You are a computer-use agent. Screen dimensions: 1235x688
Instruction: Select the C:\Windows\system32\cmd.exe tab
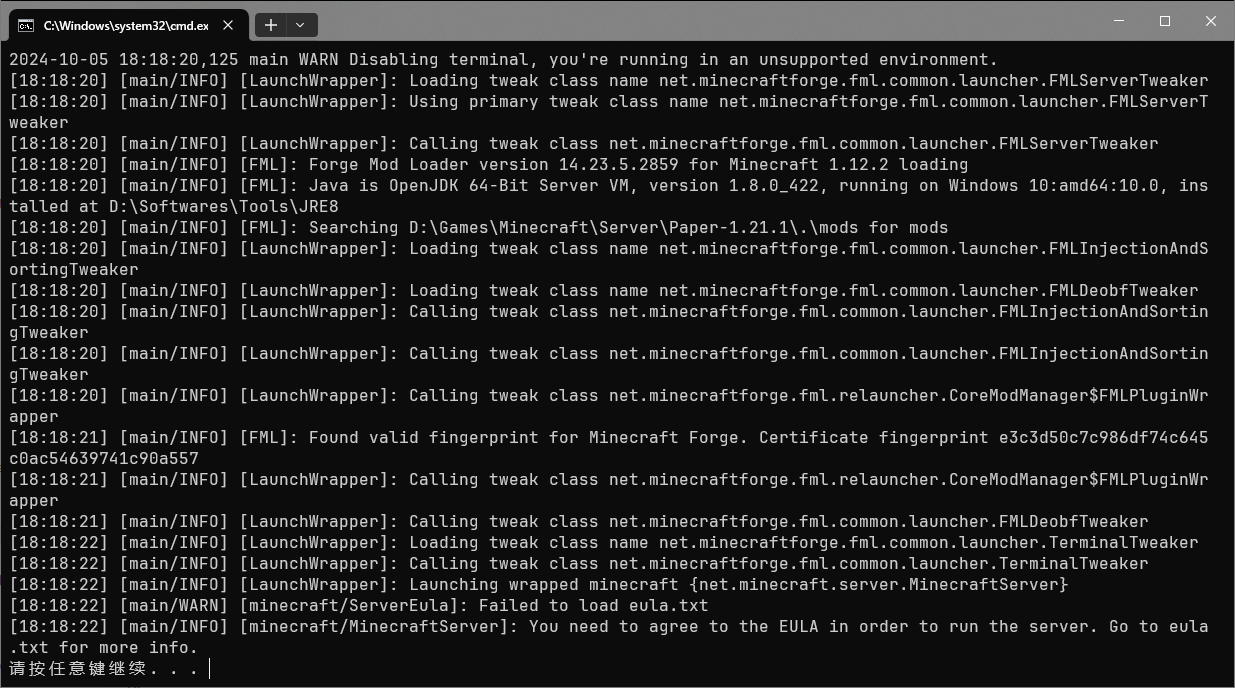127,25
